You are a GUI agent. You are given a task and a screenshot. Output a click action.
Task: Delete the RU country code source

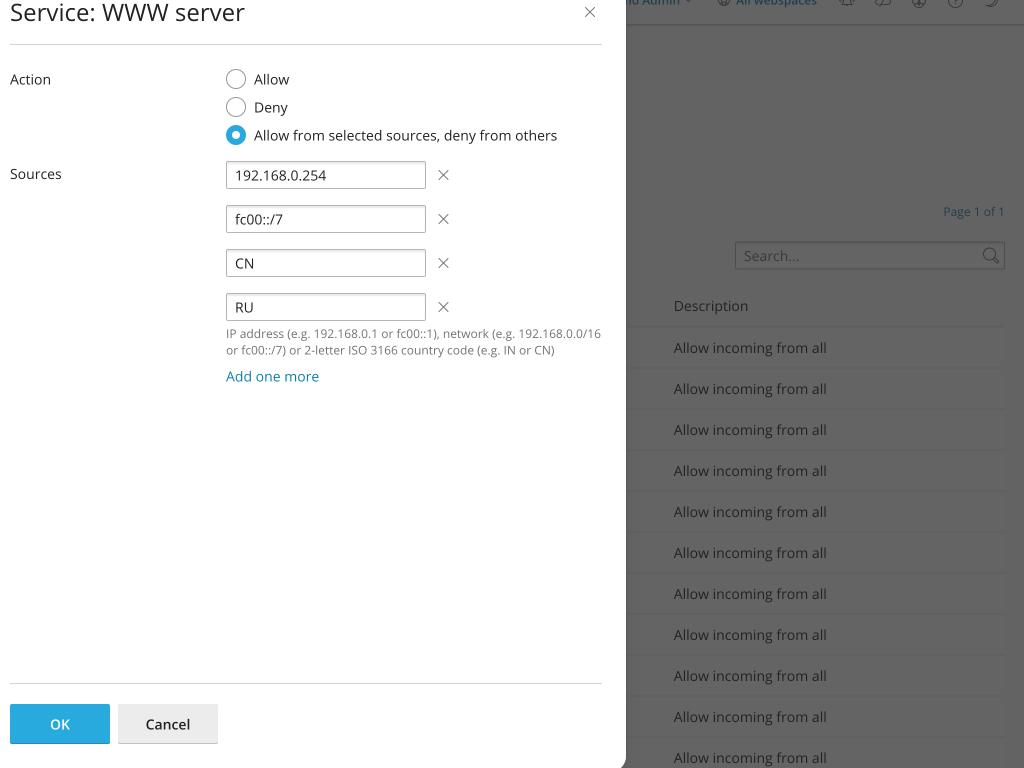(x=444, y=307)
